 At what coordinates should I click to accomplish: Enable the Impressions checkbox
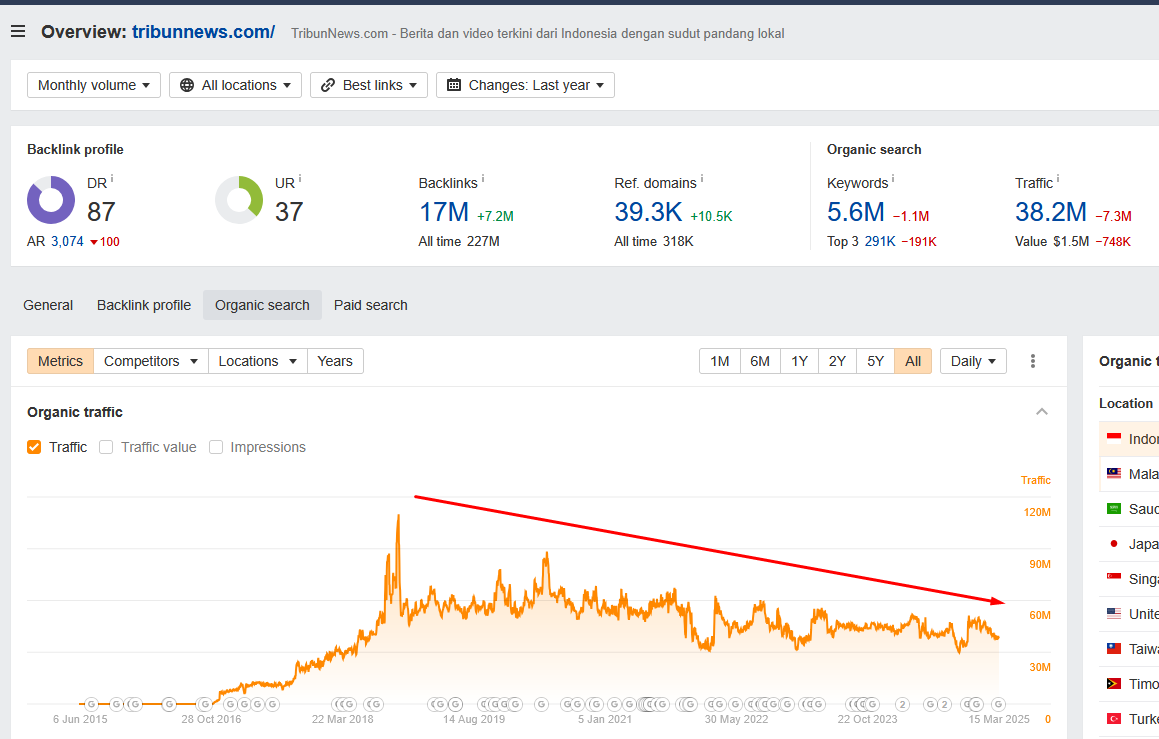[216, 447]
